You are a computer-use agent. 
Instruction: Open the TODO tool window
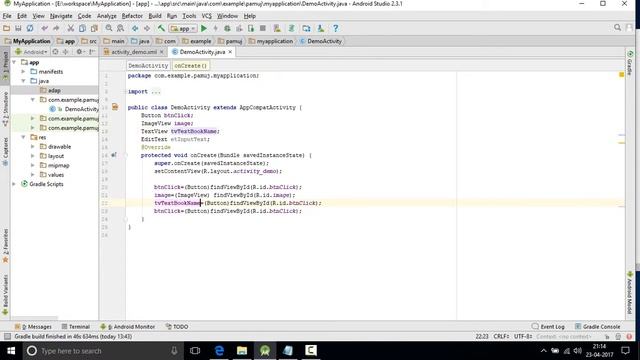(177, 327)
